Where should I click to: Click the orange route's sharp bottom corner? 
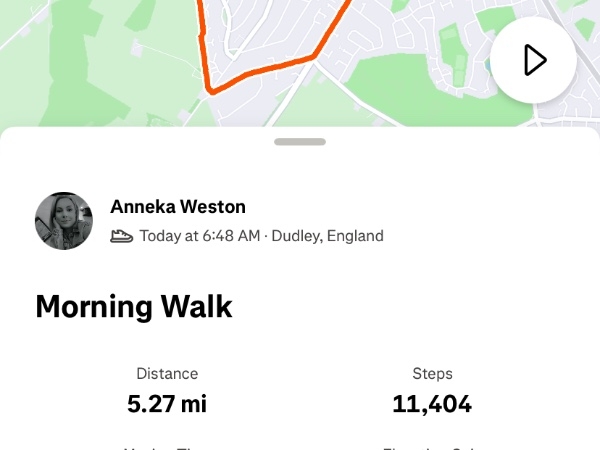211,91
